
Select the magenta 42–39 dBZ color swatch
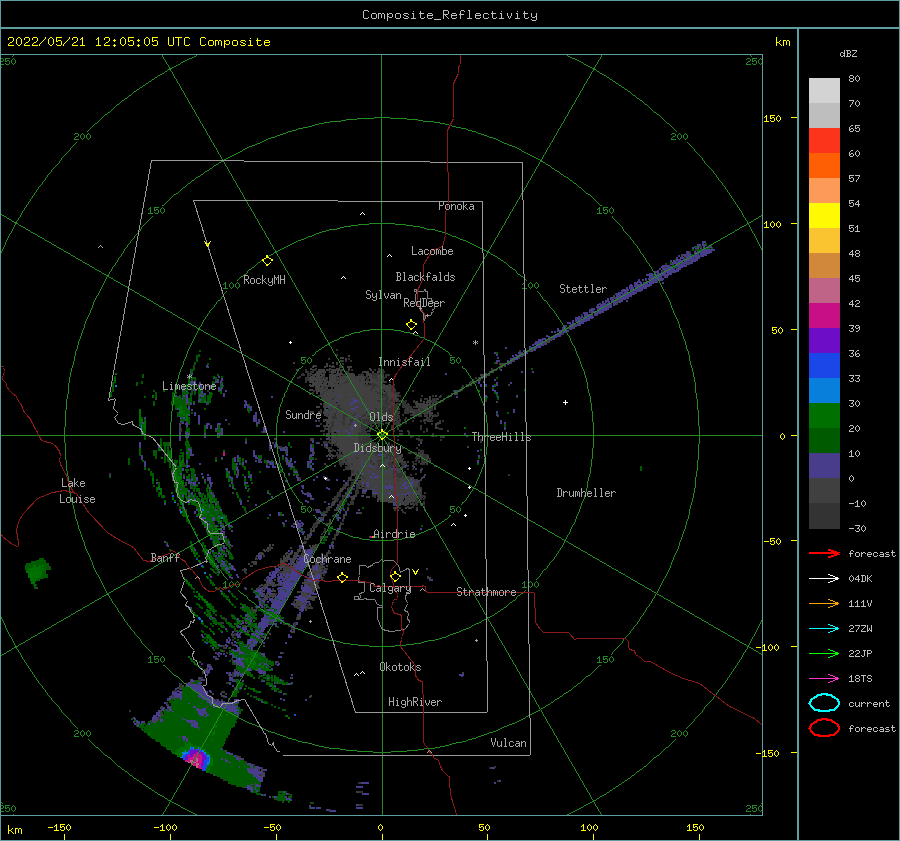824,316
